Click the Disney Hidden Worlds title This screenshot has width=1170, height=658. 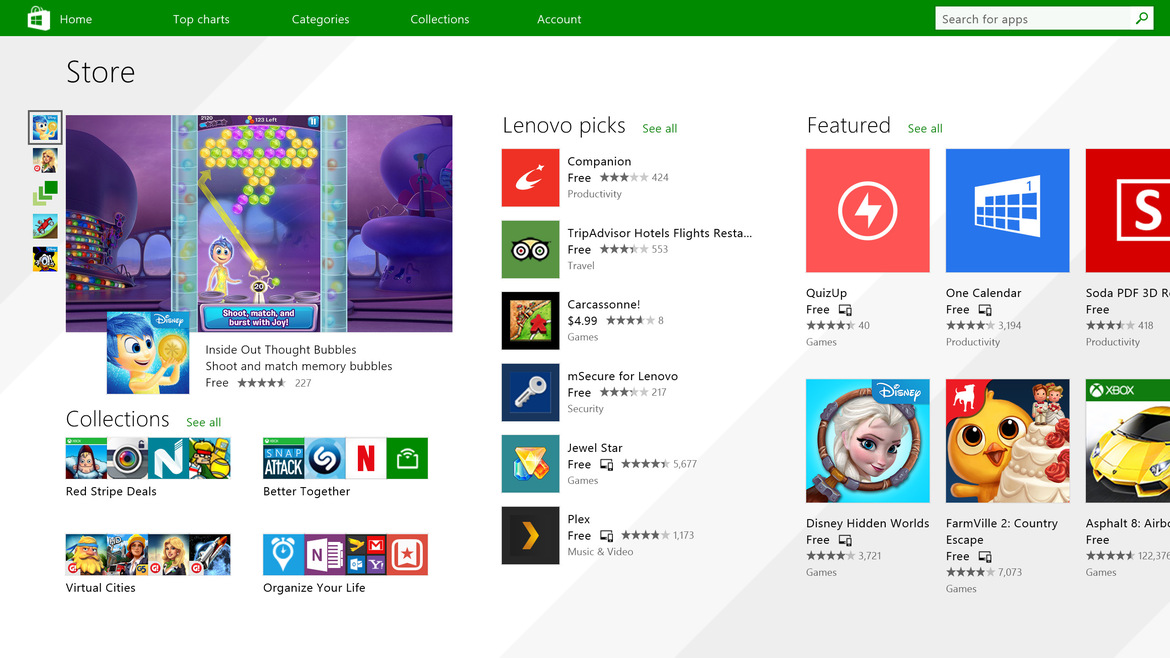tap(868, 524)
